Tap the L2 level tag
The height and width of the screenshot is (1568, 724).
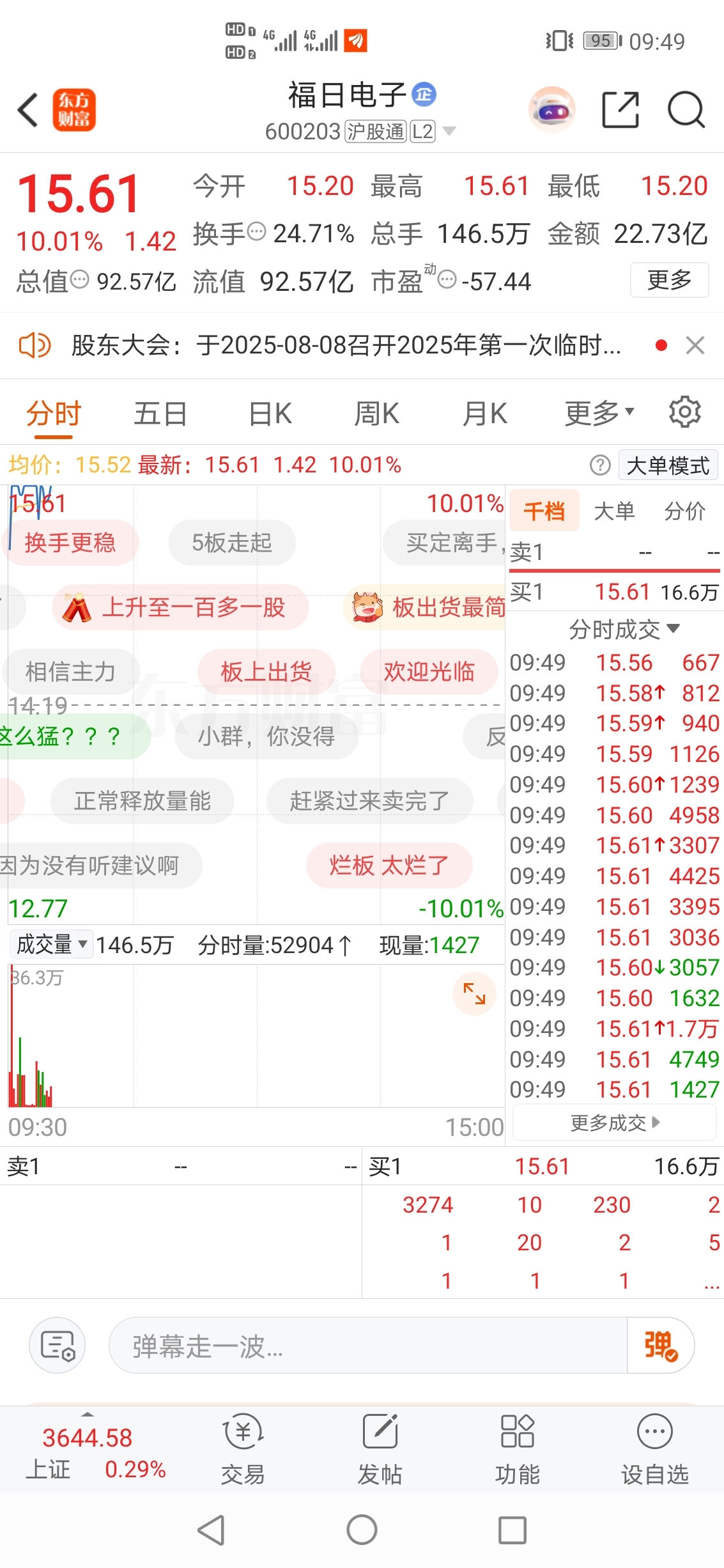pyautogui.click(x=422, y=132)
